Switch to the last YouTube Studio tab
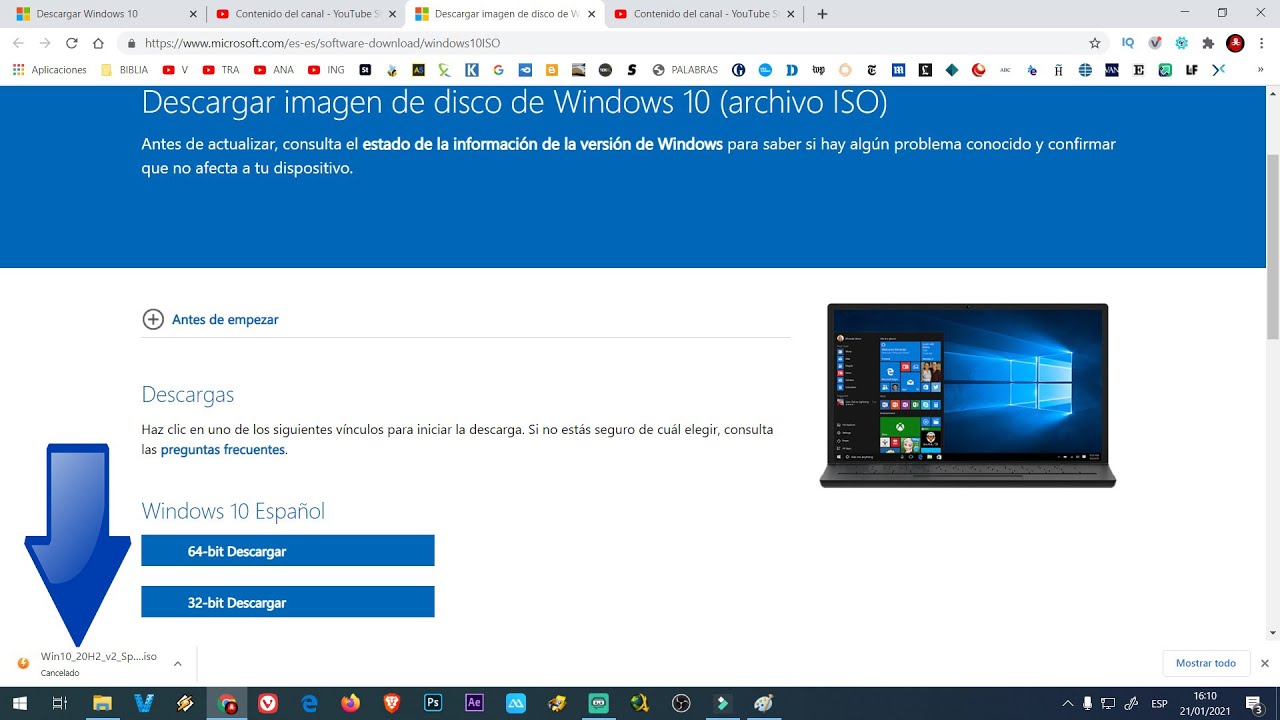This screenshot has height=720, width=1280. [x=704, y=14]
